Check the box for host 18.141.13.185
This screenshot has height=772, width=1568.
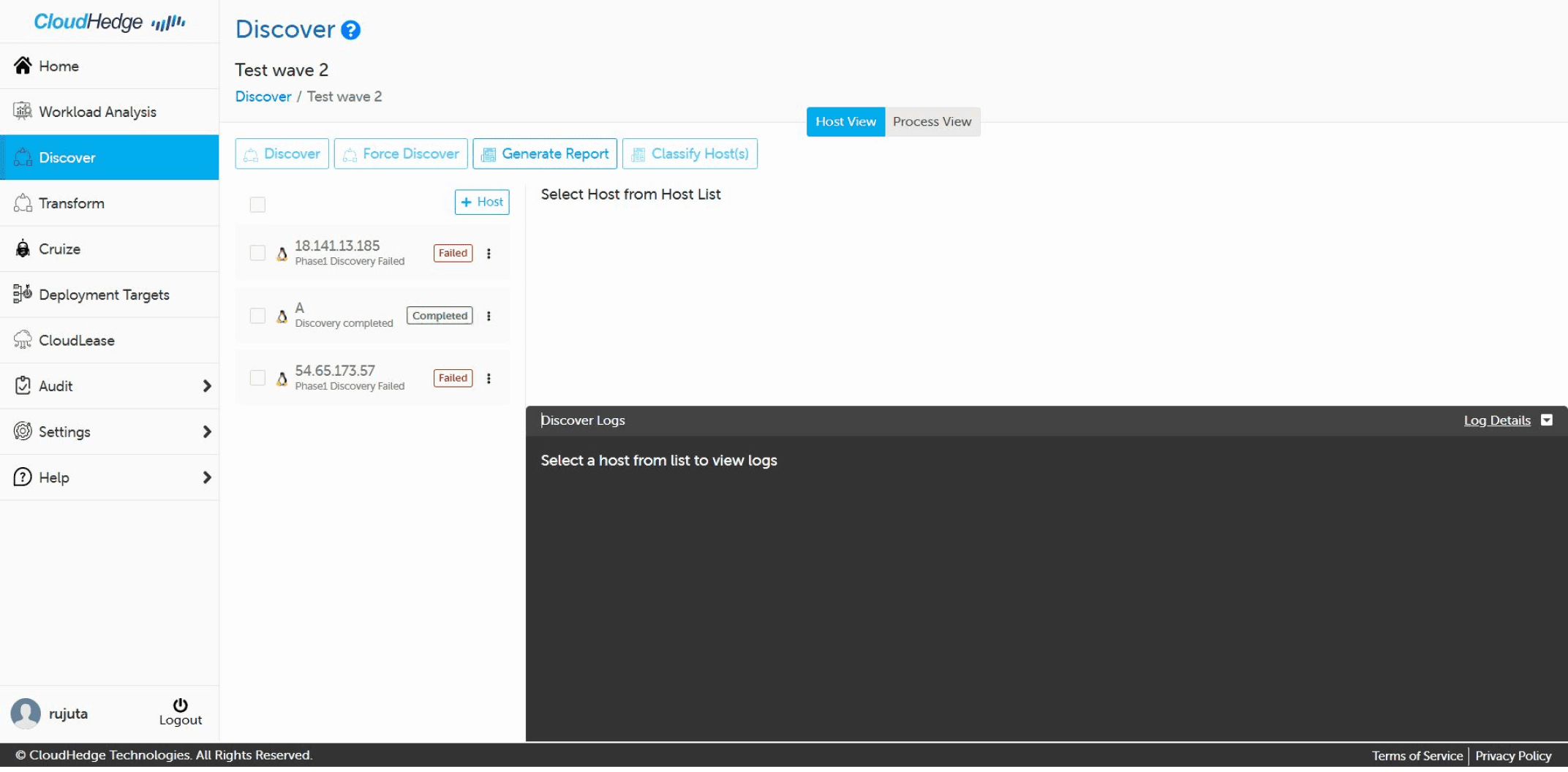(257, 253)
